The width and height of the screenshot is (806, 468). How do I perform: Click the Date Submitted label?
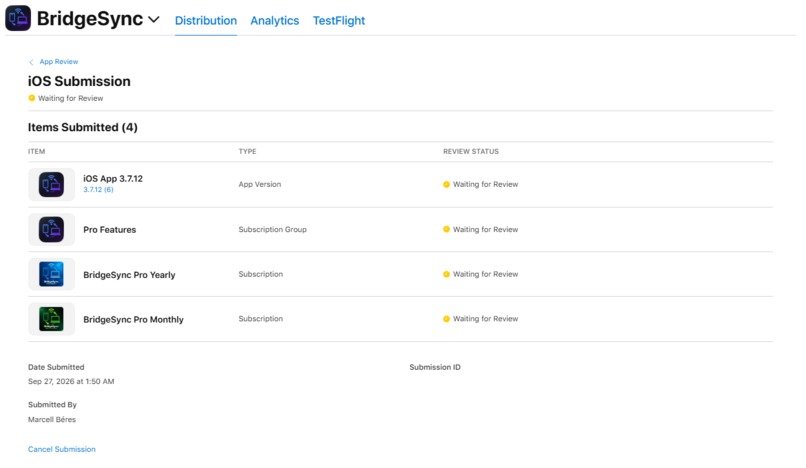pos(56,367)
